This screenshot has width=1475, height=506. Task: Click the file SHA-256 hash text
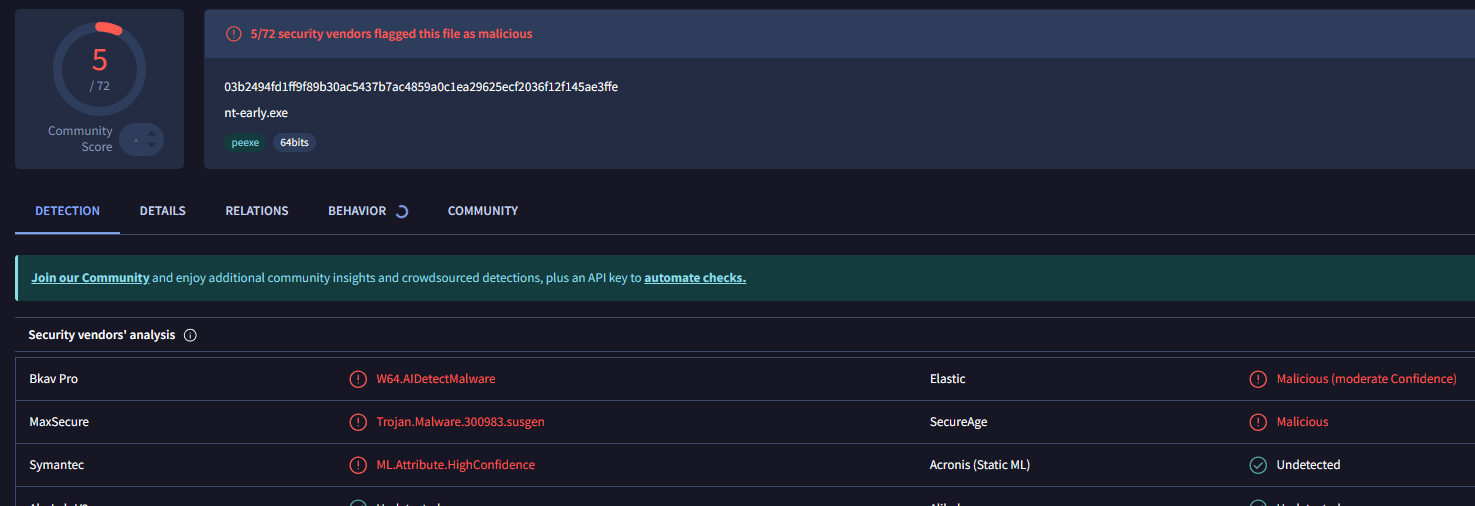pyautogui.click(x=421, y=87)
